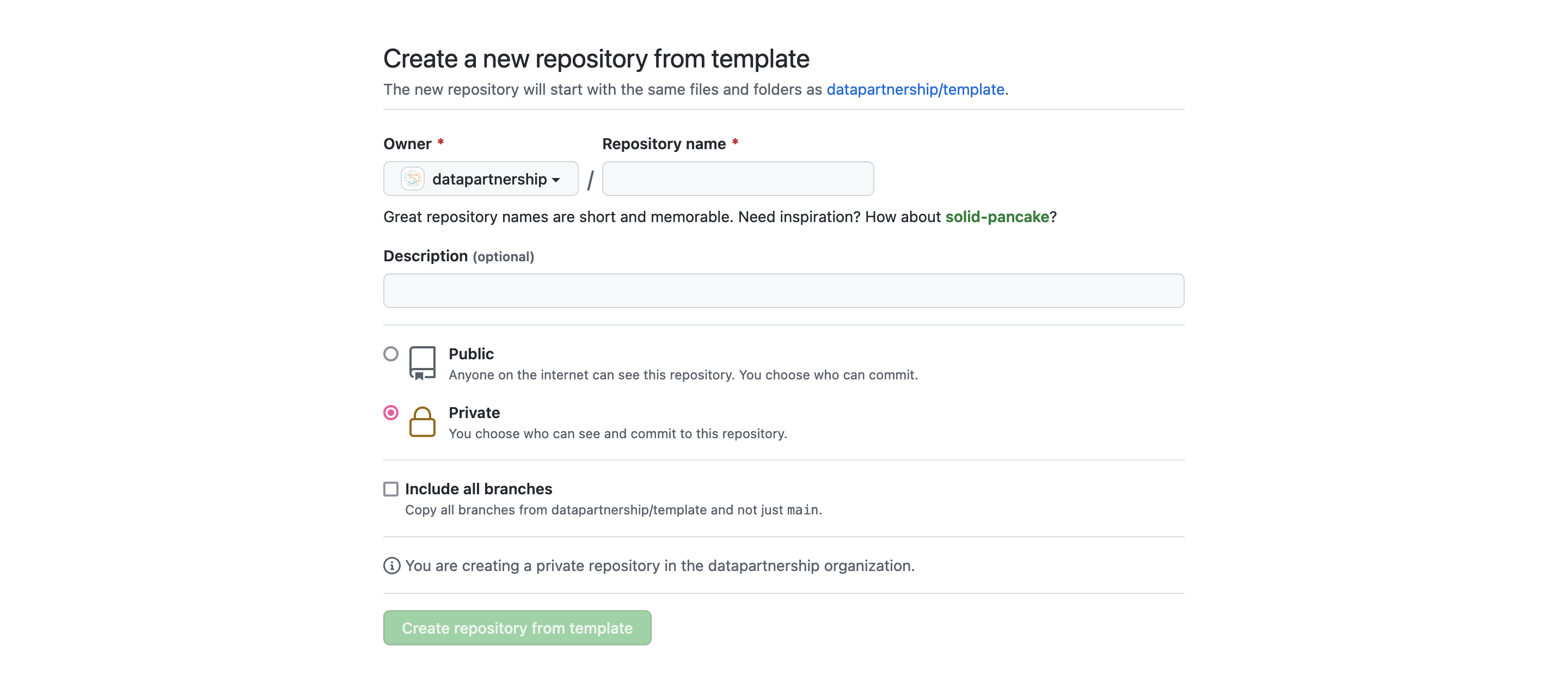
Task: Click the info icon next to the private repository notice
Action: 391,566
